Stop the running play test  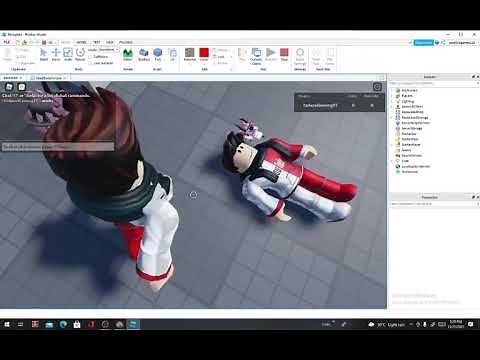[284, 55]
